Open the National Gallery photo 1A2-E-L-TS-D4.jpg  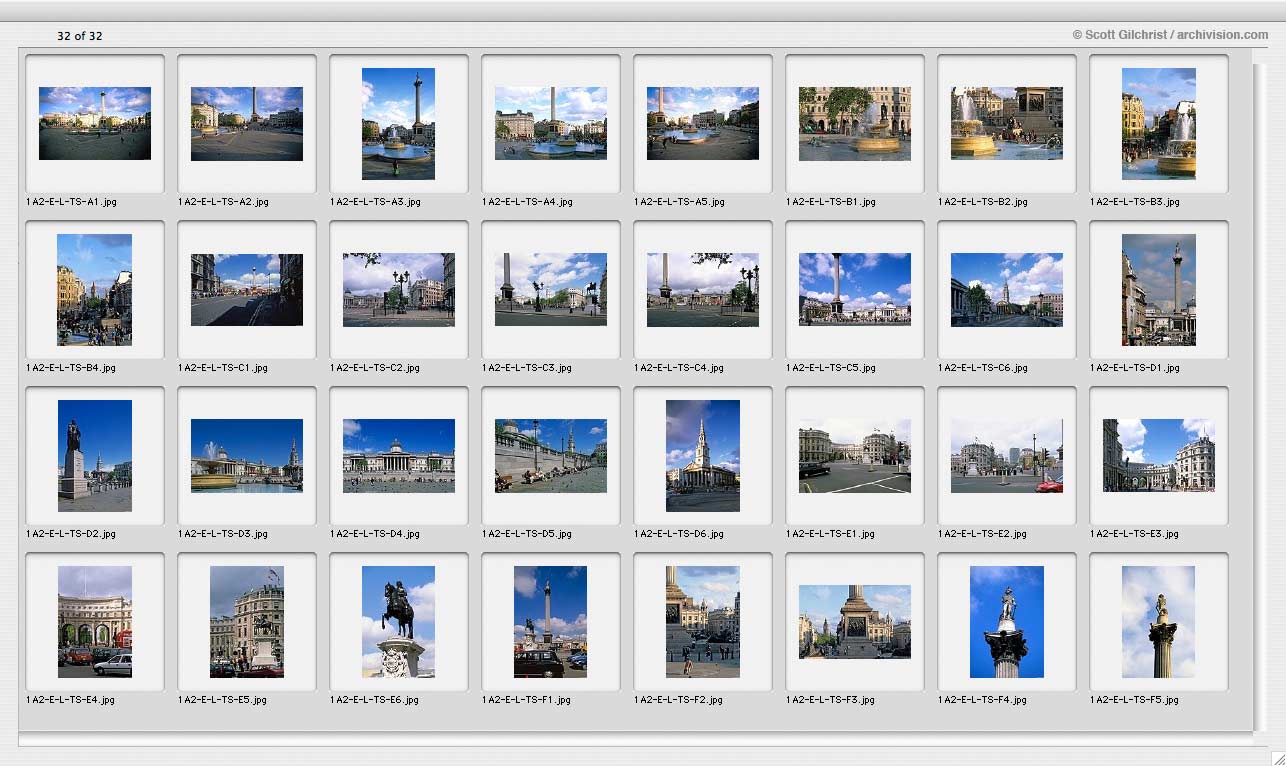tap(399, 455)
